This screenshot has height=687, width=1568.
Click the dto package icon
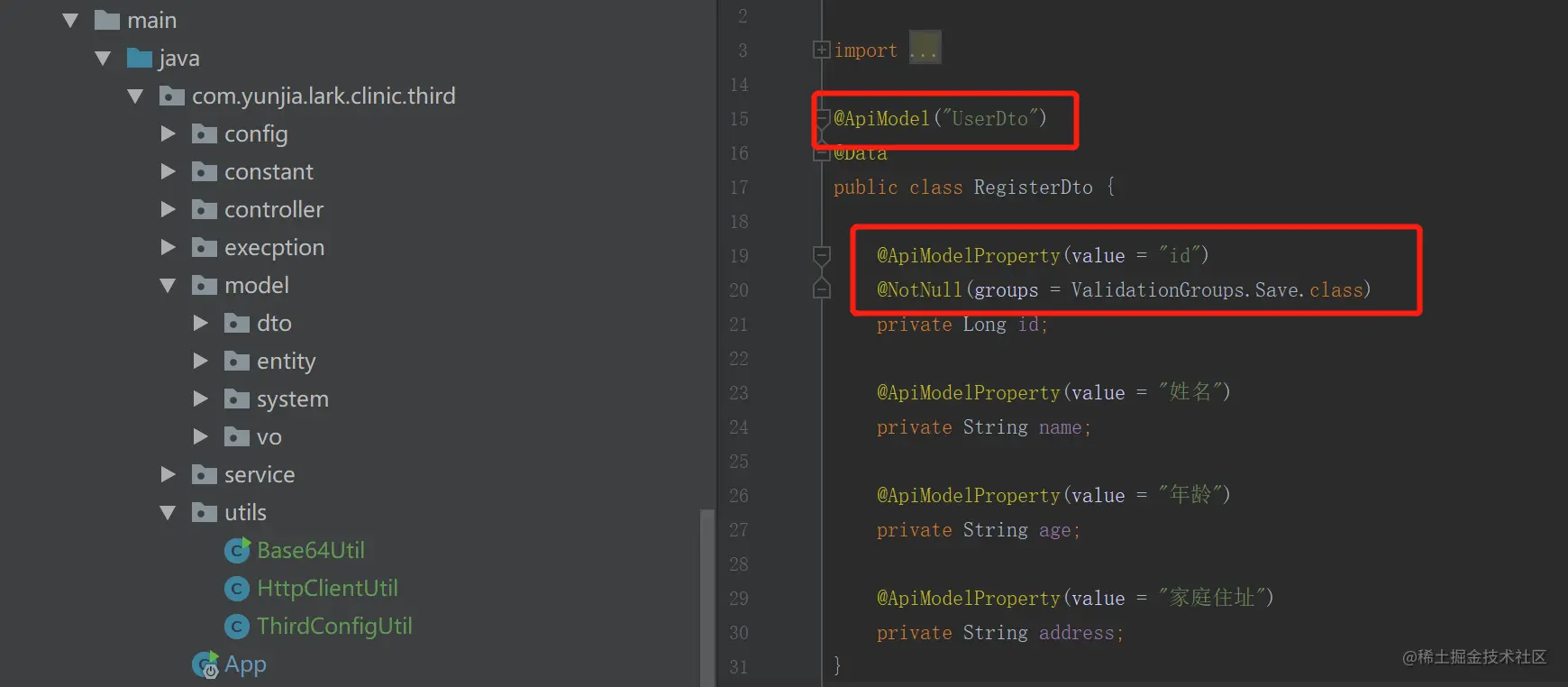tap(237, 323)
